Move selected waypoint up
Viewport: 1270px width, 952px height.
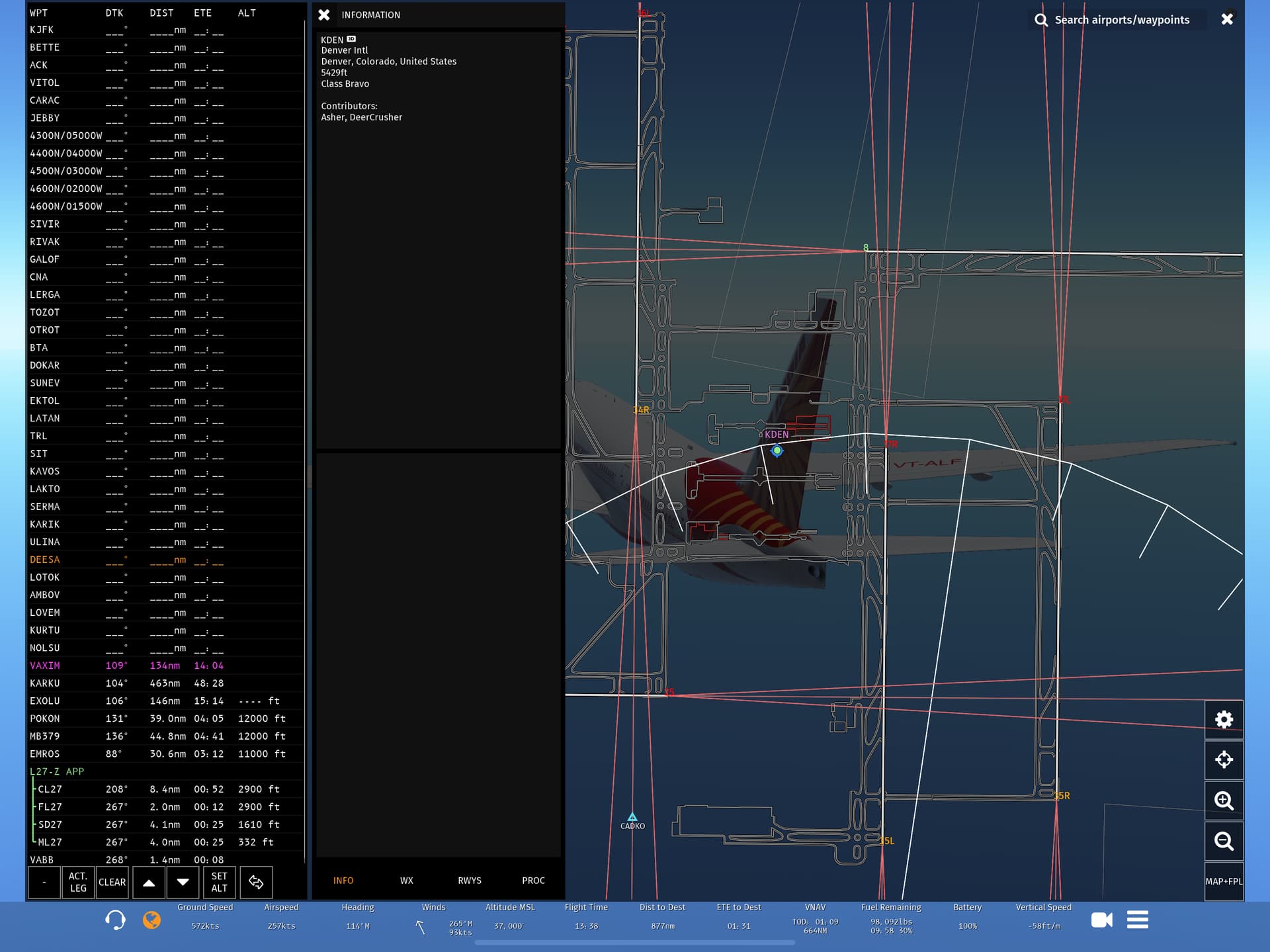[x=149, y=882]
